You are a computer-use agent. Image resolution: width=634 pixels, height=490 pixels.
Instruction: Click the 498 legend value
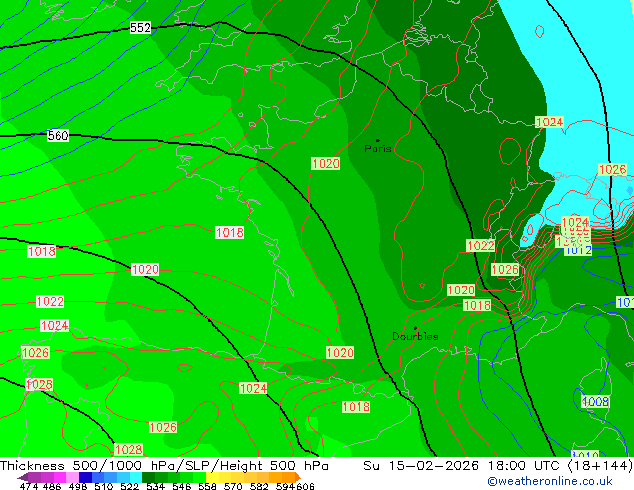click(x=78, y=486)
